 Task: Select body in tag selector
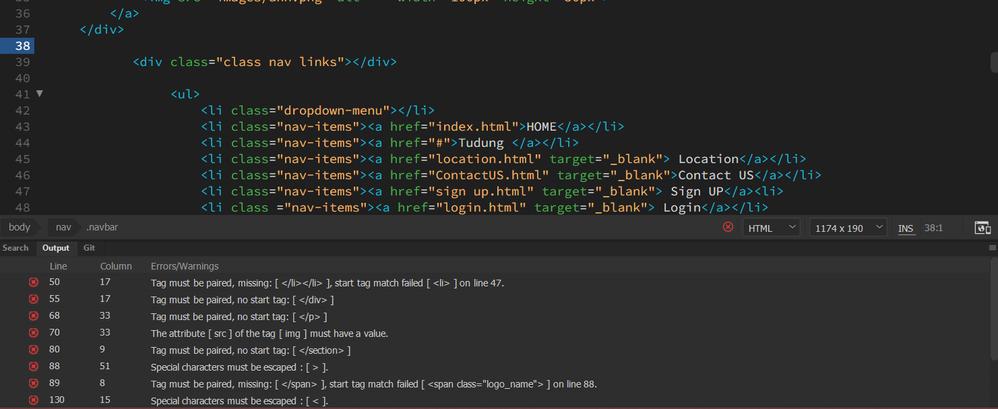[20, 226]
